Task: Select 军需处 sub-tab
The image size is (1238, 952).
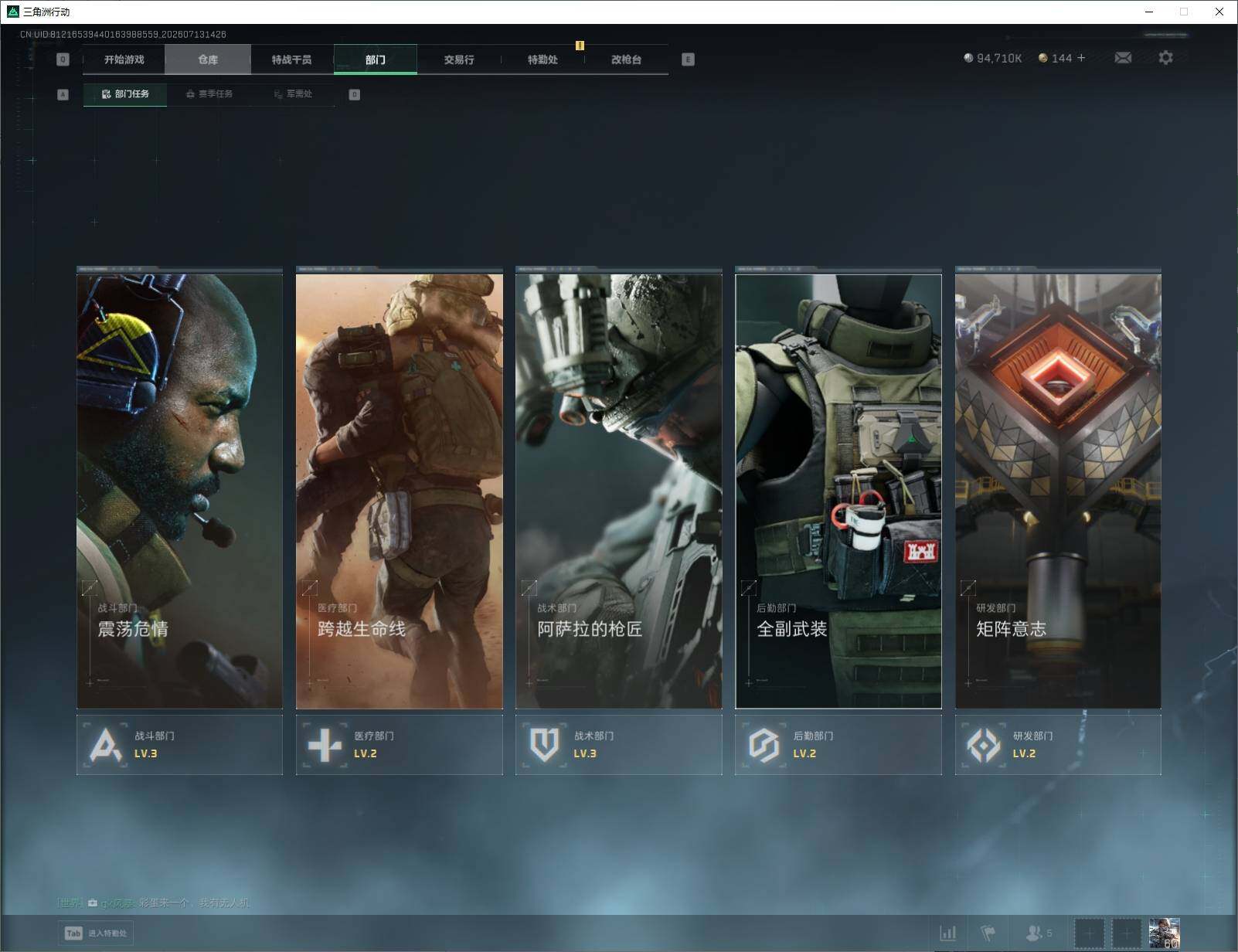Action: coord(293,94)
